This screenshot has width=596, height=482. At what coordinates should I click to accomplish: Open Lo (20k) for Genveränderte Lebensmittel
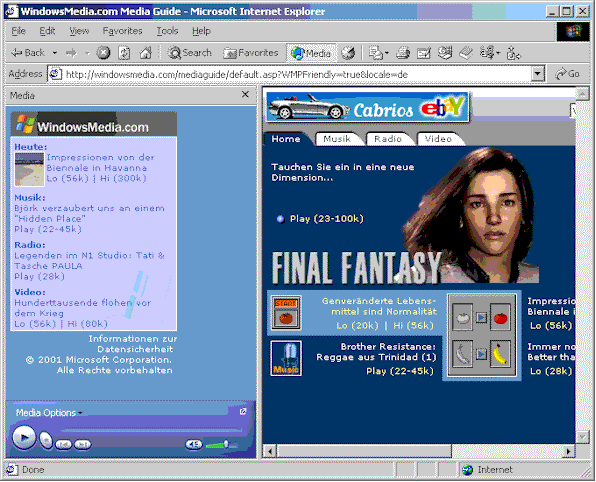[357, 326]
